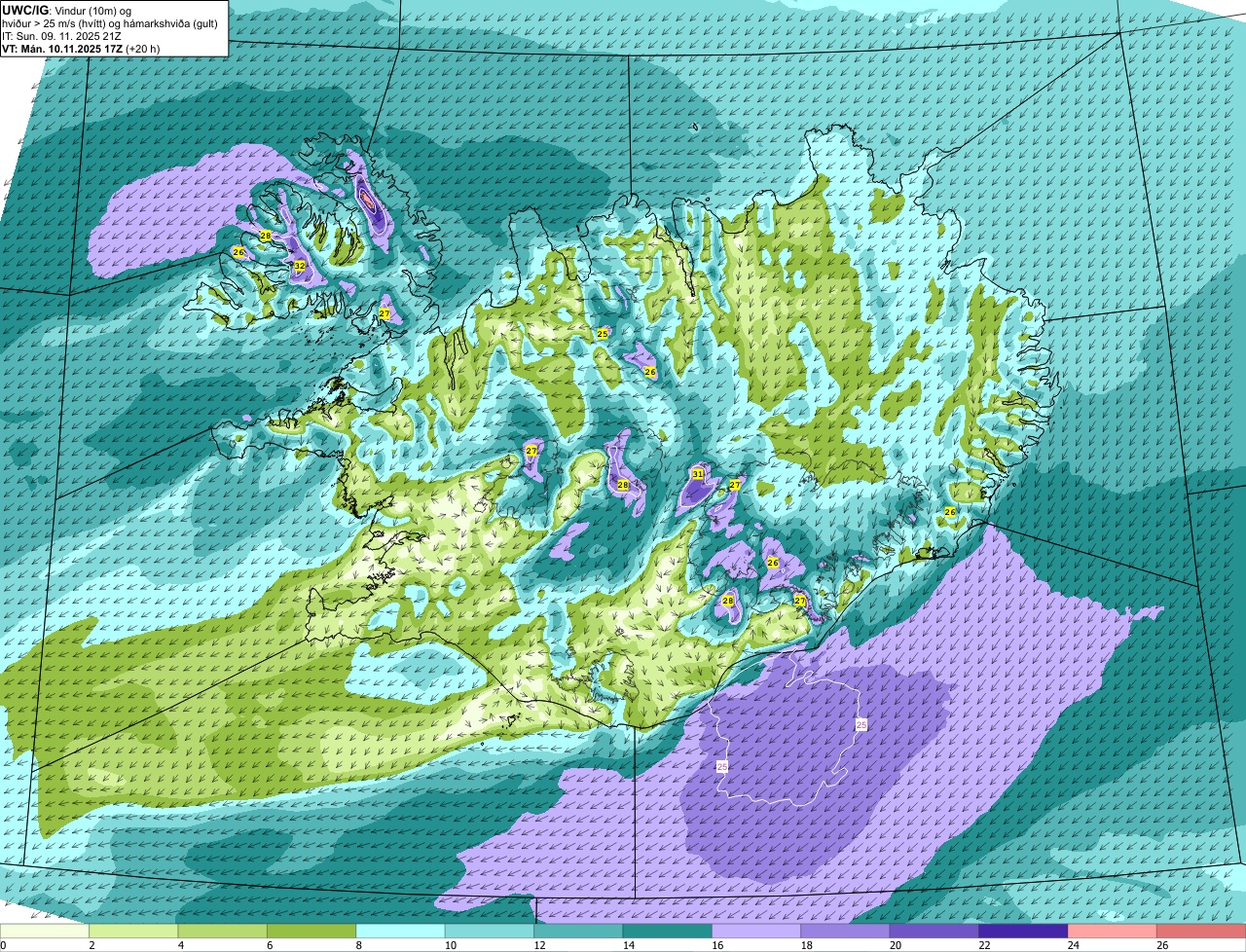Select the 18–20 m/s purple legend swatch
The height and width of the screenshot is (952, 1246).
tap(846, 931)
